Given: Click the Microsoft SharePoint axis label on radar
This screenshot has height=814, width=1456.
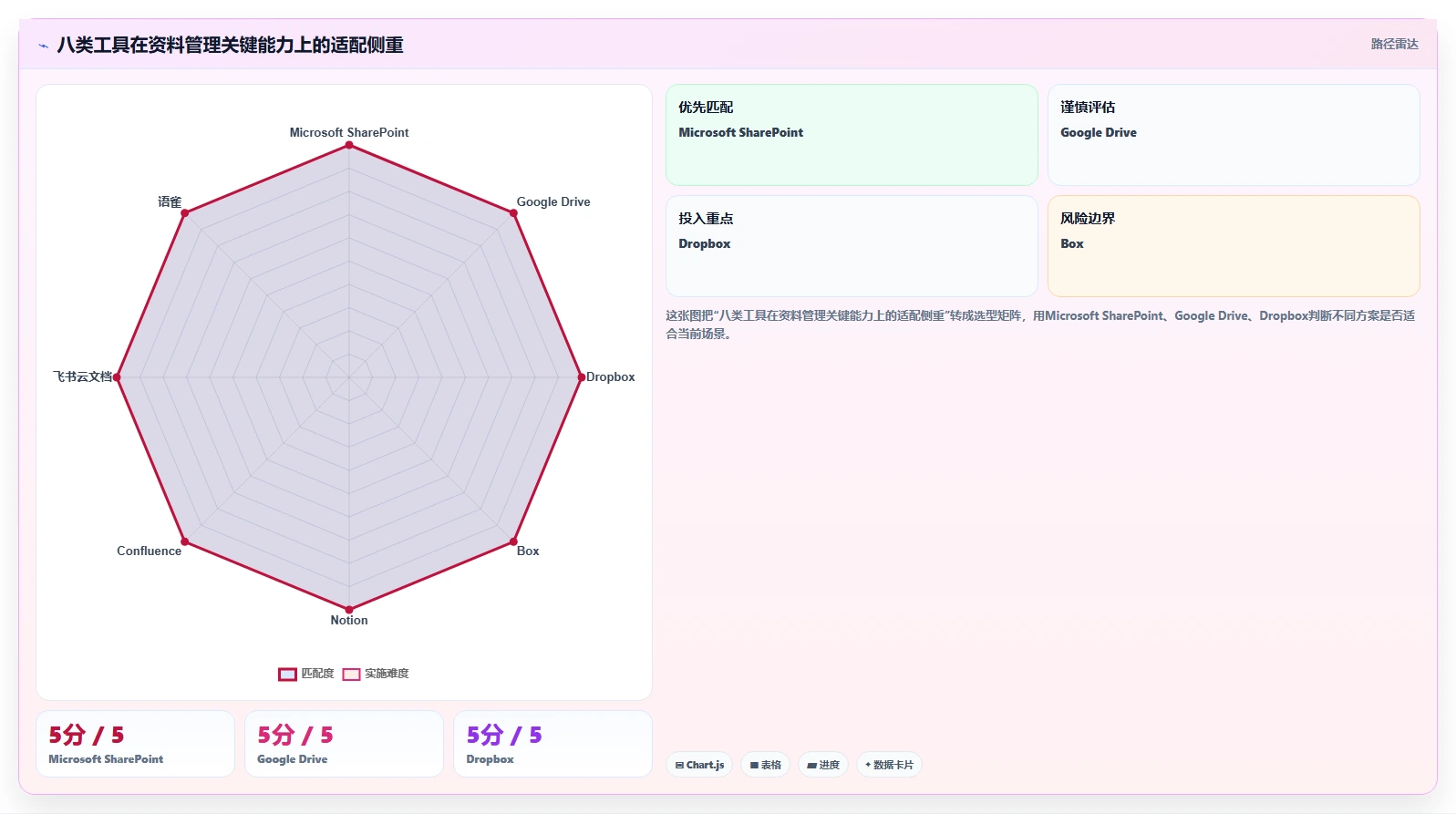Looking at the screenshot, I should pos(349,132).
